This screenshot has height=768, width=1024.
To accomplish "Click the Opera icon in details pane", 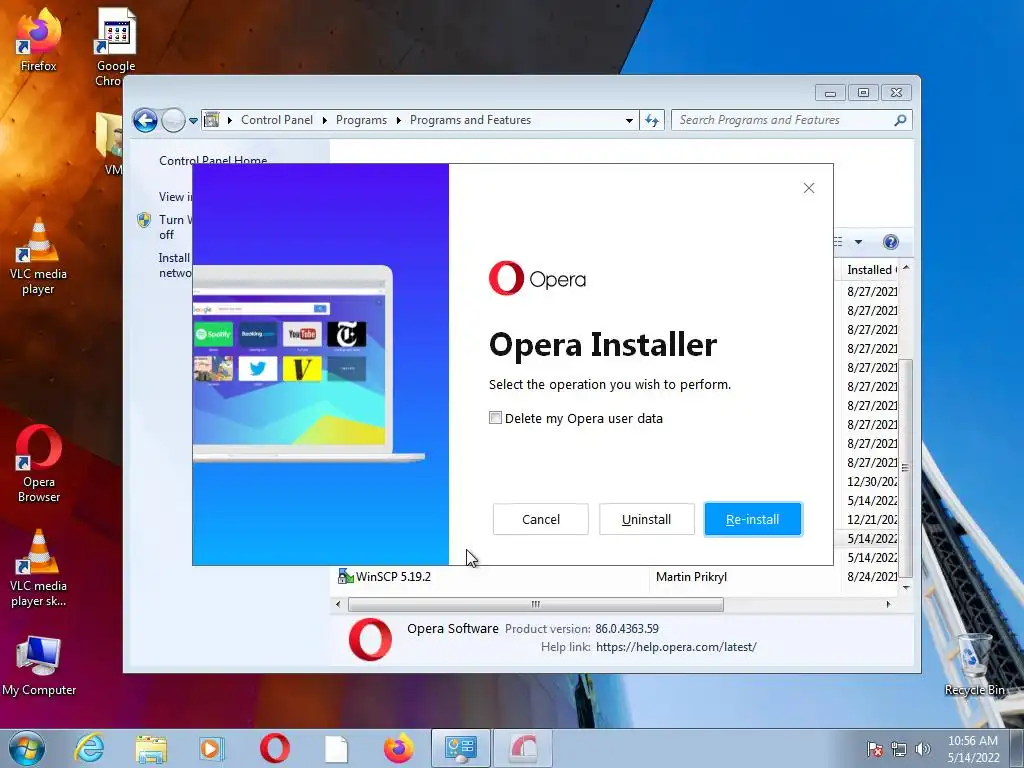I will tap(370, 639).
